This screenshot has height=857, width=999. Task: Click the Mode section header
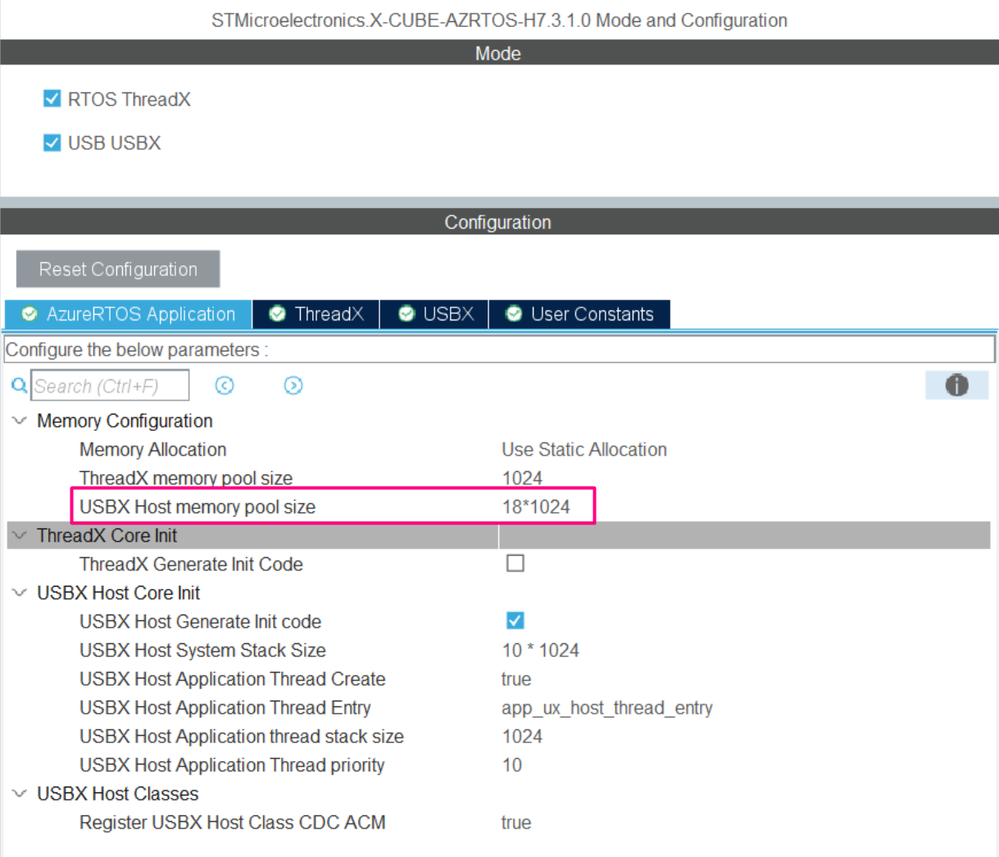pyautogui.click(x=500, y=53)
